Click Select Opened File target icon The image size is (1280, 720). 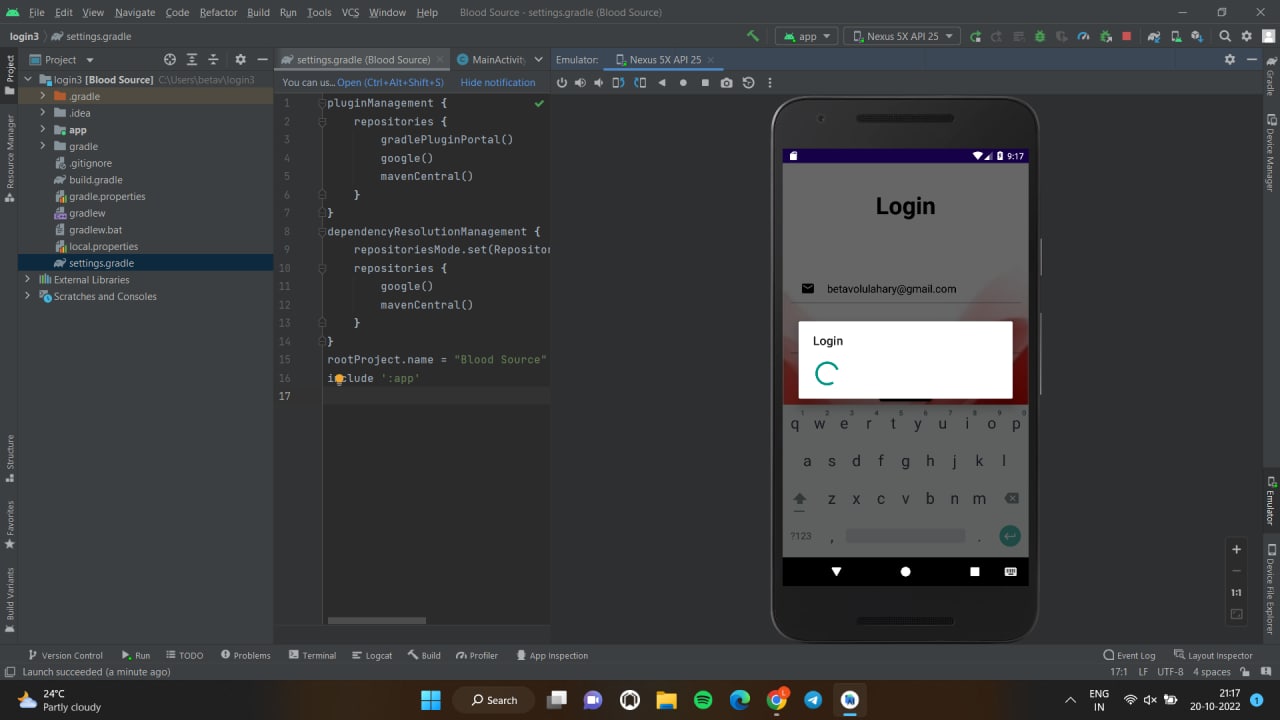click(x=169, y=60)
